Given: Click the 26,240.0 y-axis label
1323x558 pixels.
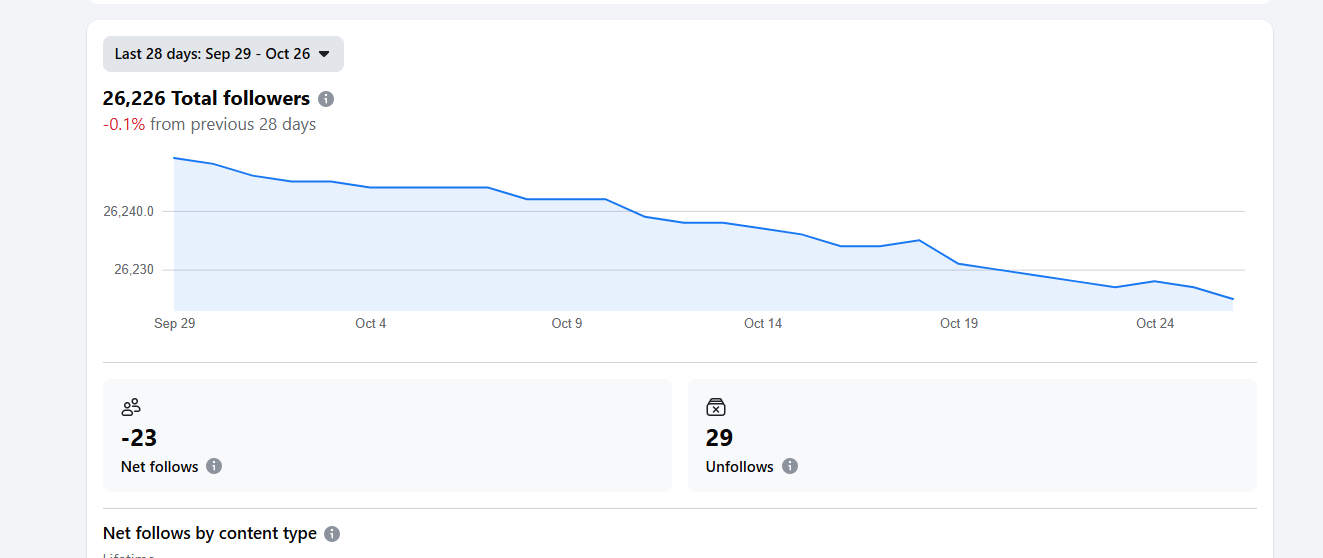Looking at the screenshot, I should point(128,212).
